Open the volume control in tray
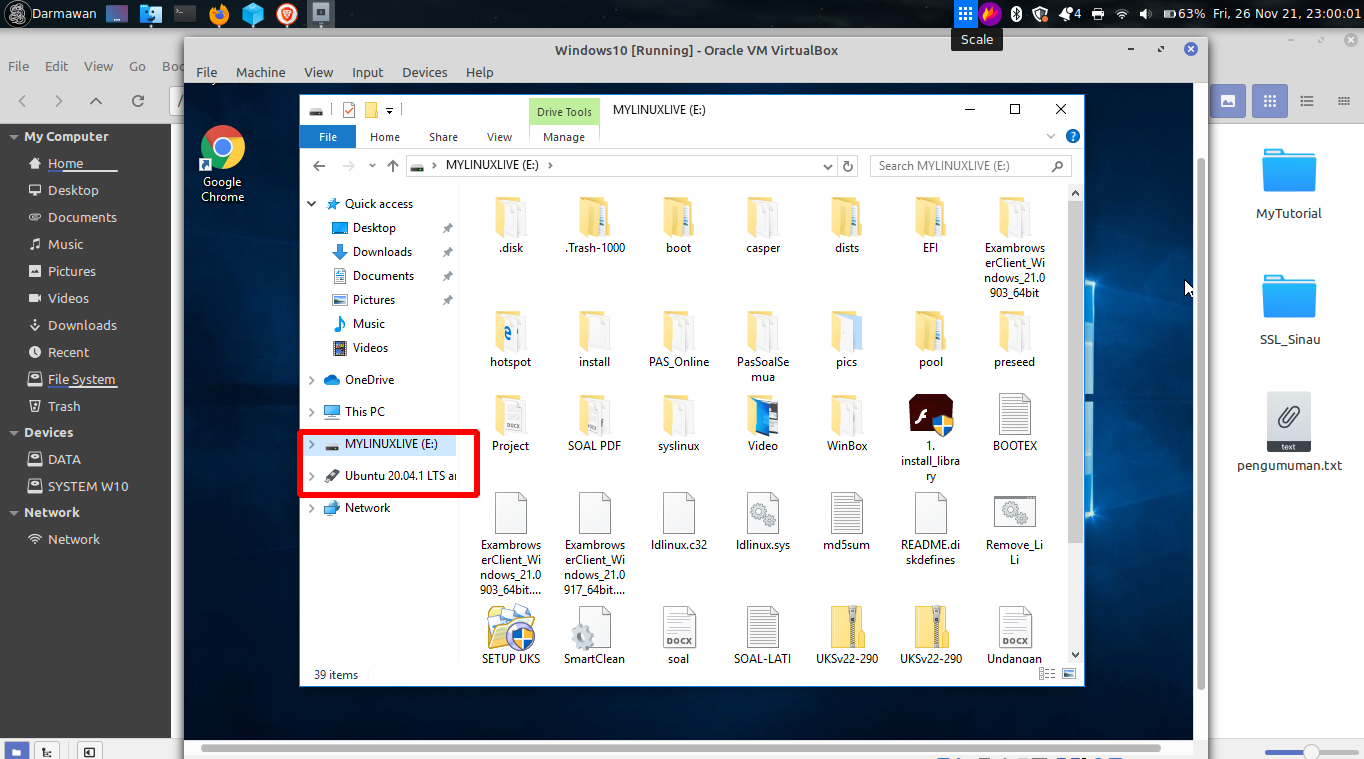Screen dimensions: 1364x759 [1145, 14]
